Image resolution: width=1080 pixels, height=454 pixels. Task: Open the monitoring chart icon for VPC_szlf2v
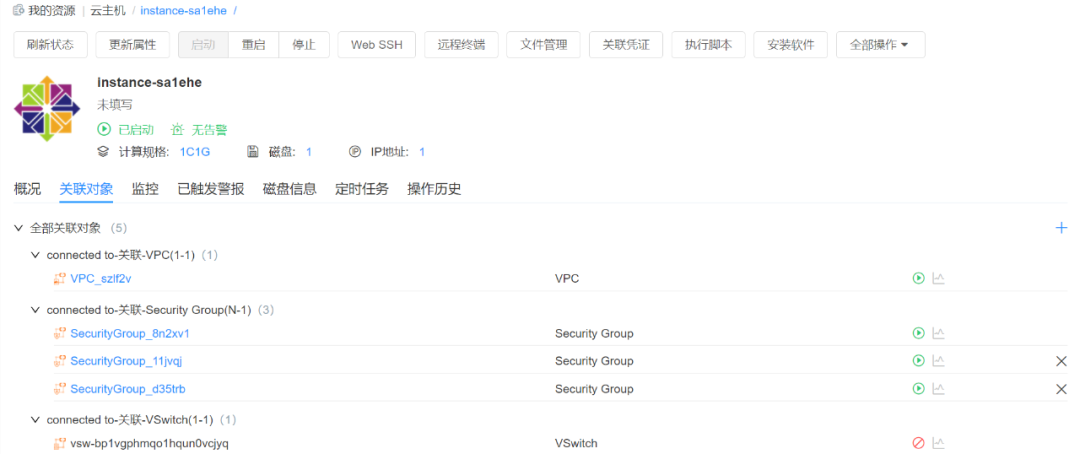tap(938, 278)
